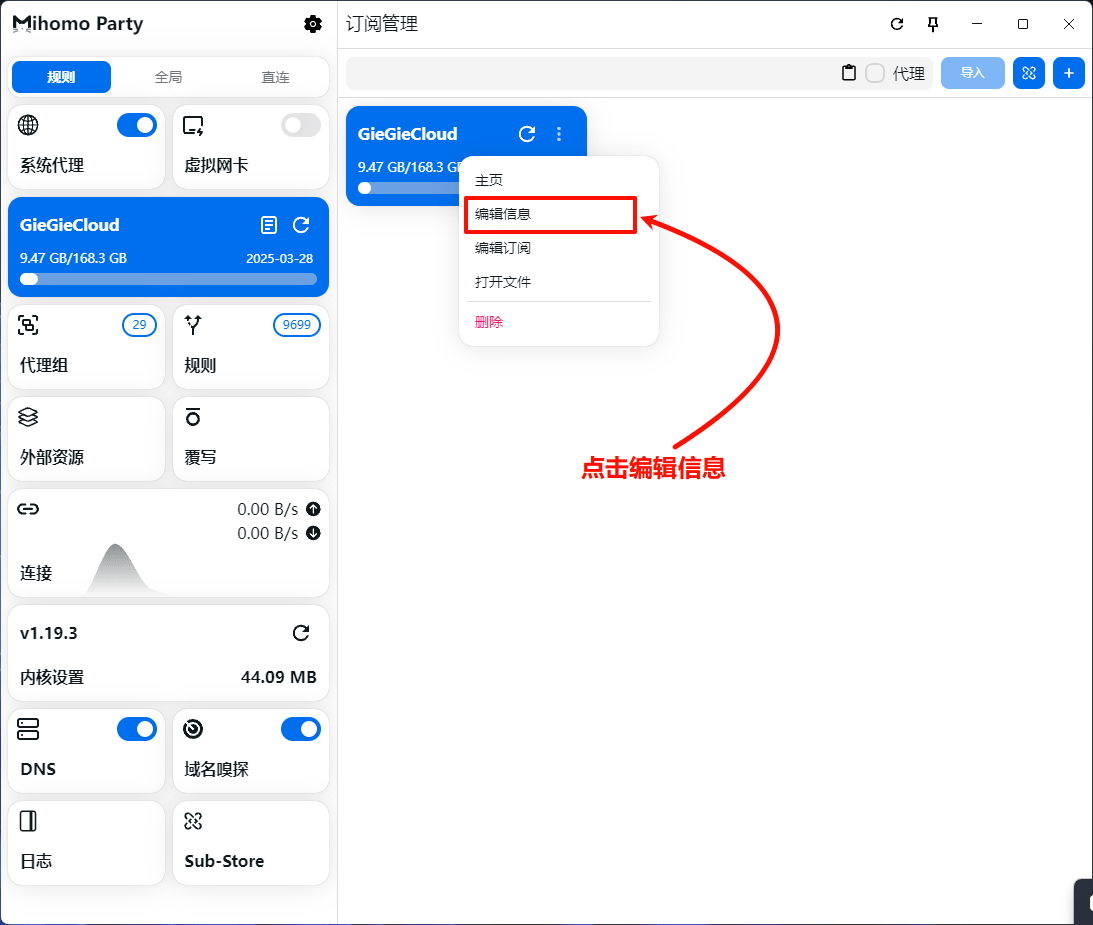Click the 虚拟网卡 network card icon

[x=193, y=125]
